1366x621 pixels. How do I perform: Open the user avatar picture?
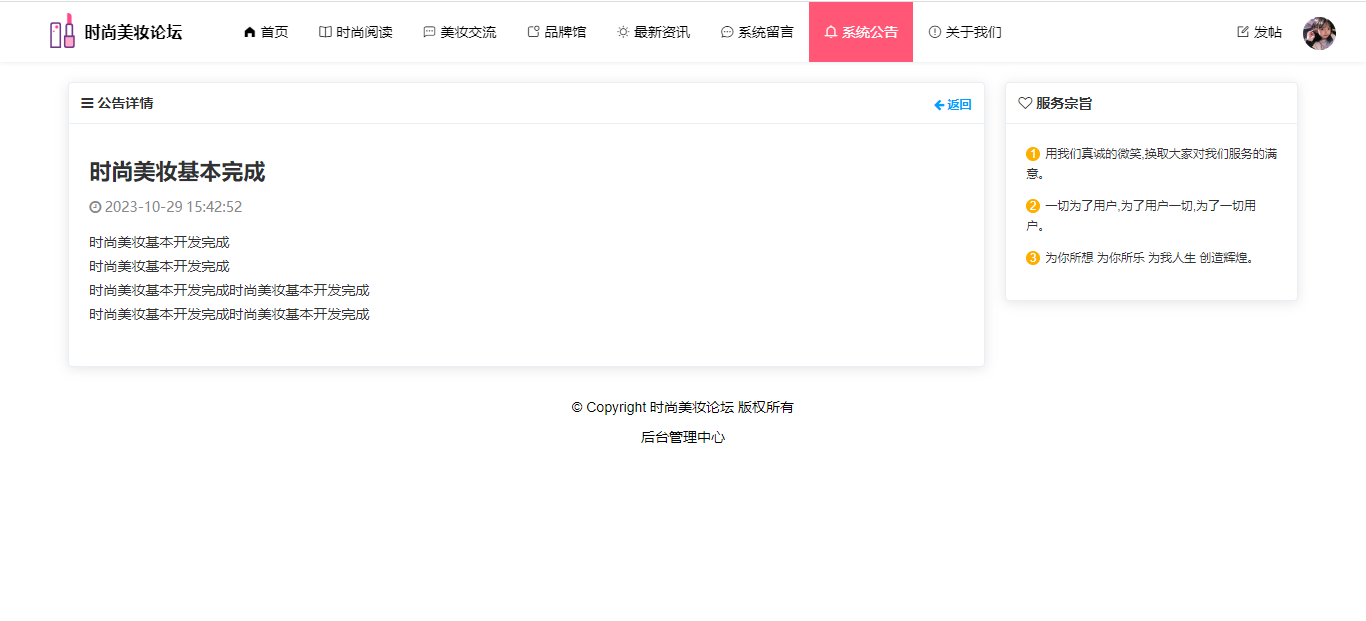[x=1319, y=33]
